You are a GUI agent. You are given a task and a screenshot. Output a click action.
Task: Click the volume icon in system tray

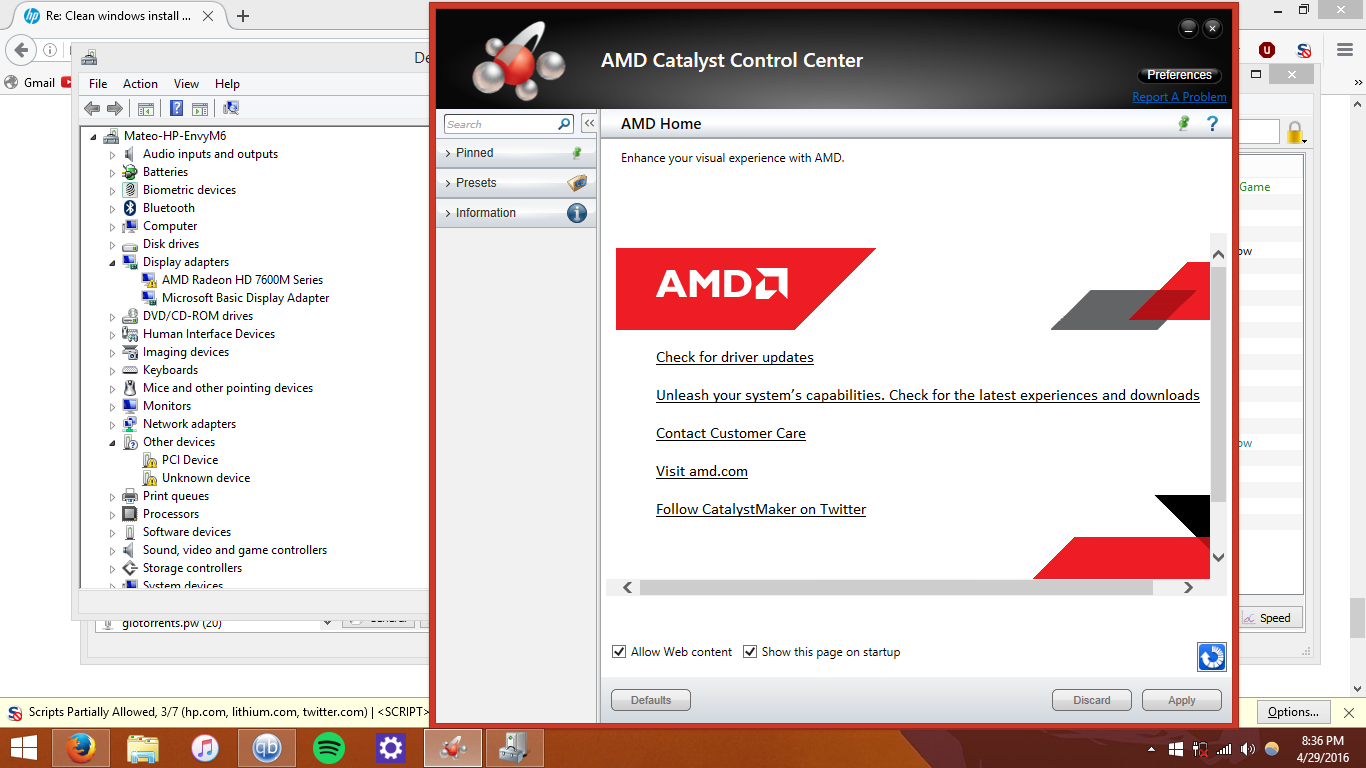[1247, 748]
